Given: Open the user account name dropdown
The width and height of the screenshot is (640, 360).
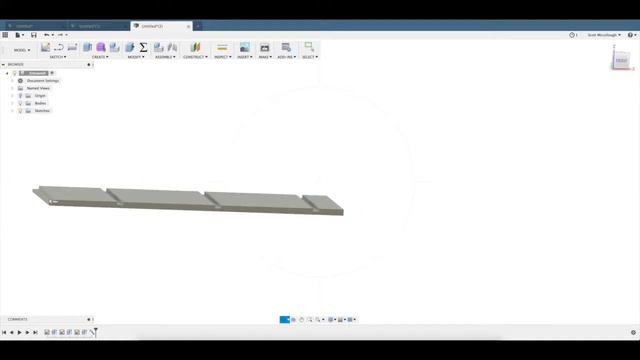Looking at the screenshot, I should tap(604, 35).
